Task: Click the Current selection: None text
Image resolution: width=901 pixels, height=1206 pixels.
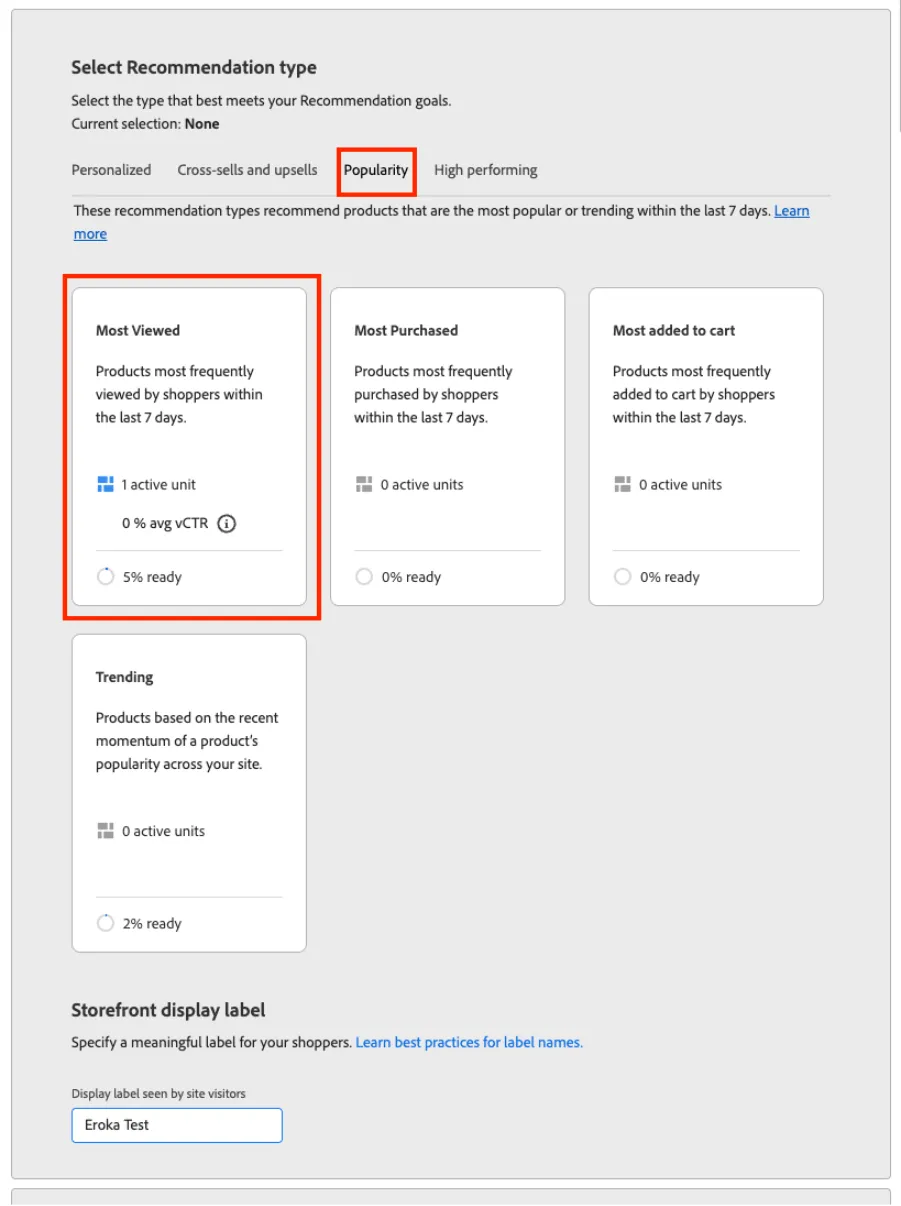Action: 146,124
